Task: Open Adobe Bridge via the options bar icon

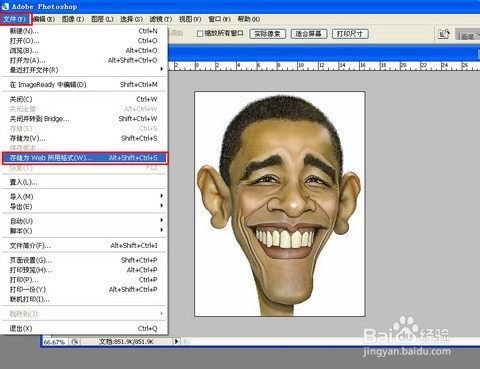Action: 444,34
